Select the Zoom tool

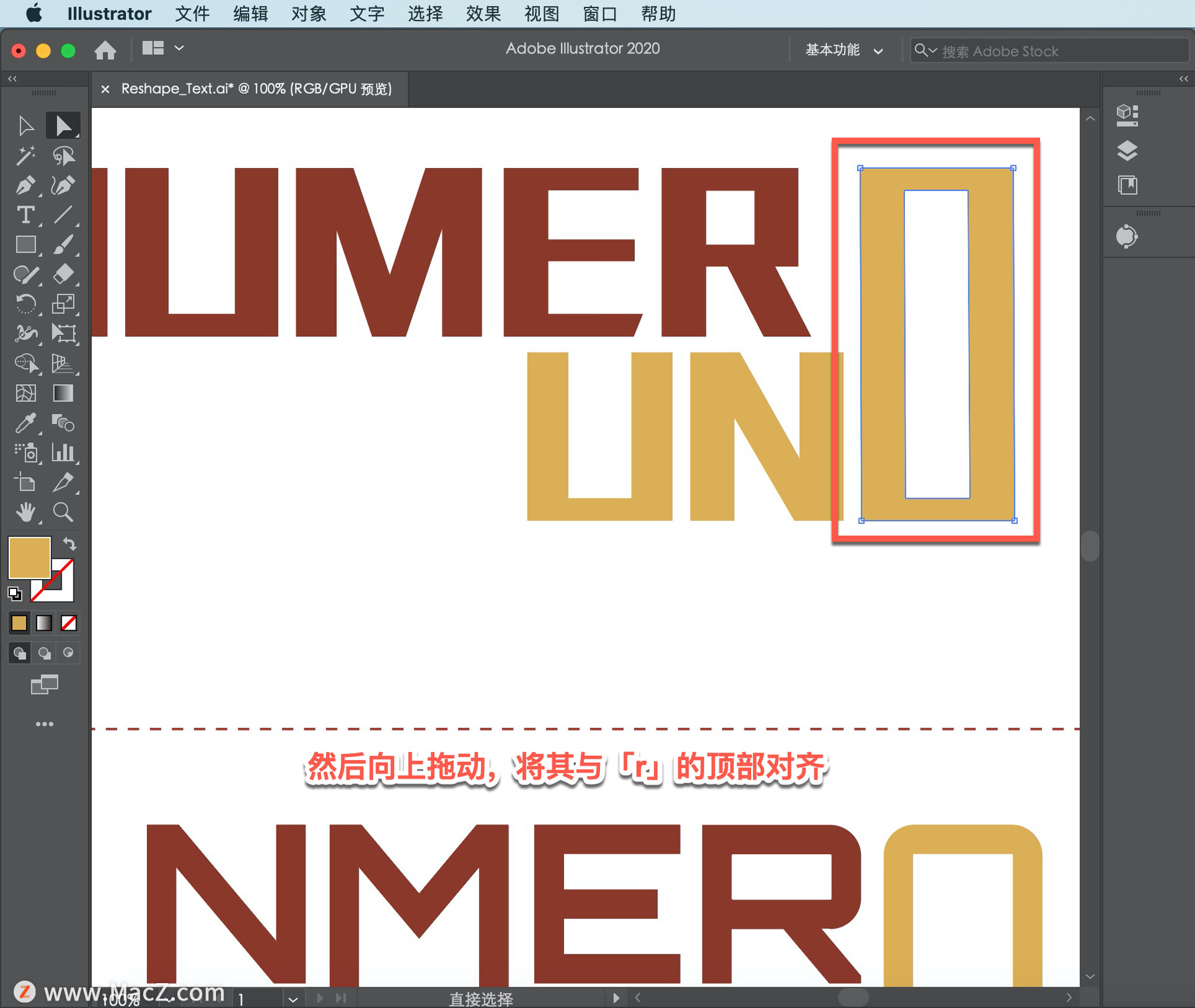63,512
